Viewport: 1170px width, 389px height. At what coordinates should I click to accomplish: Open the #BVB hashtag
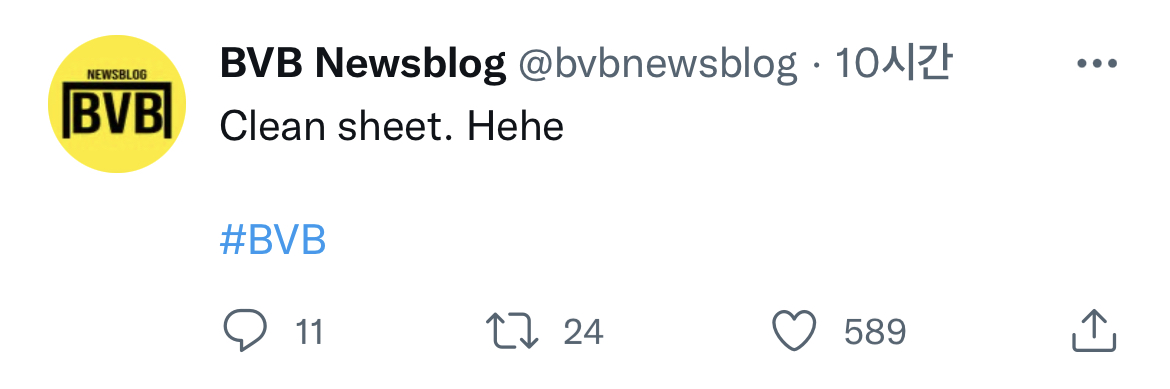point(273,240)
